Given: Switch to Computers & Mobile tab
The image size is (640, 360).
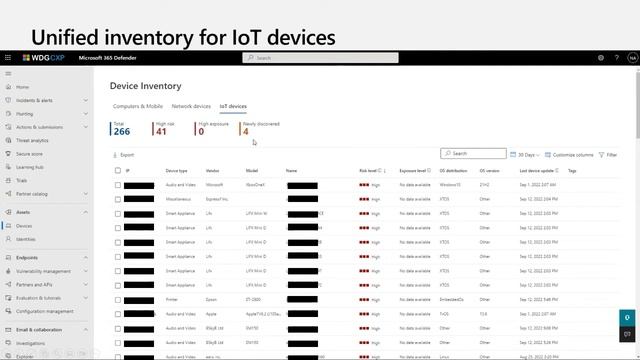Looking at the screenshot, I should [x=138, y=106].
